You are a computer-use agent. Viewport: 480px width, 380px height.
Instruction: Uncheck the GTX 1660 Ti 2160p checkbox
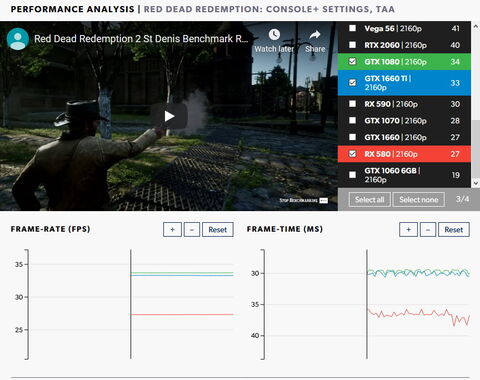coord(352,82)
